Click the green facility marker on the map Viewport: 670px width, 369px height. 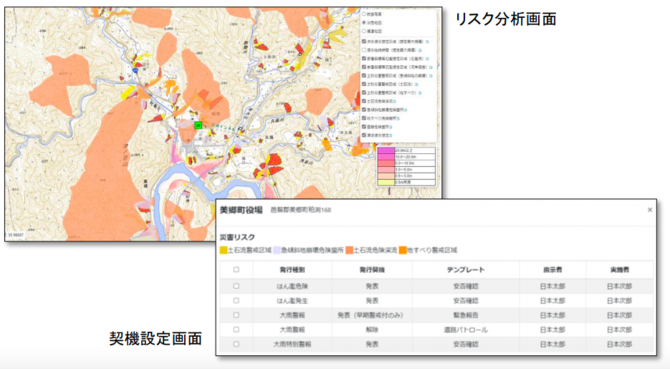(198, 125)
